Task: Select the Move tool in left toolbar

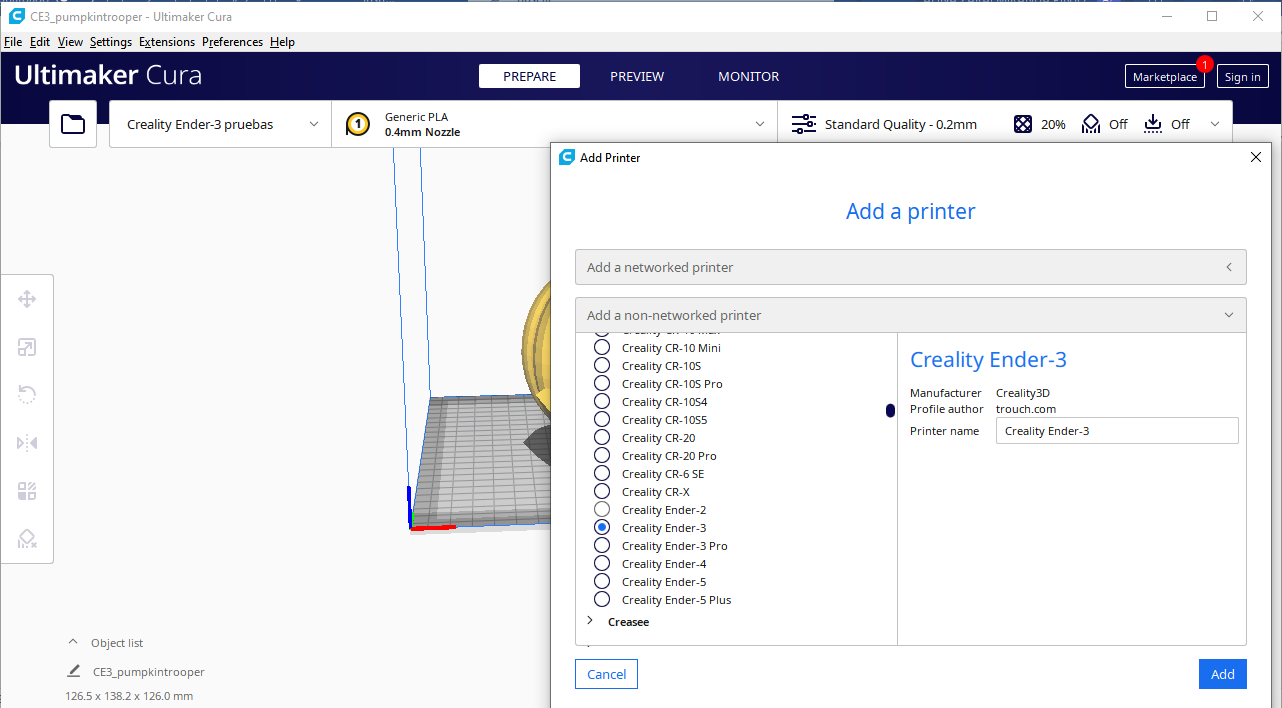Action: pyautogui.click(x=27, y=299)
